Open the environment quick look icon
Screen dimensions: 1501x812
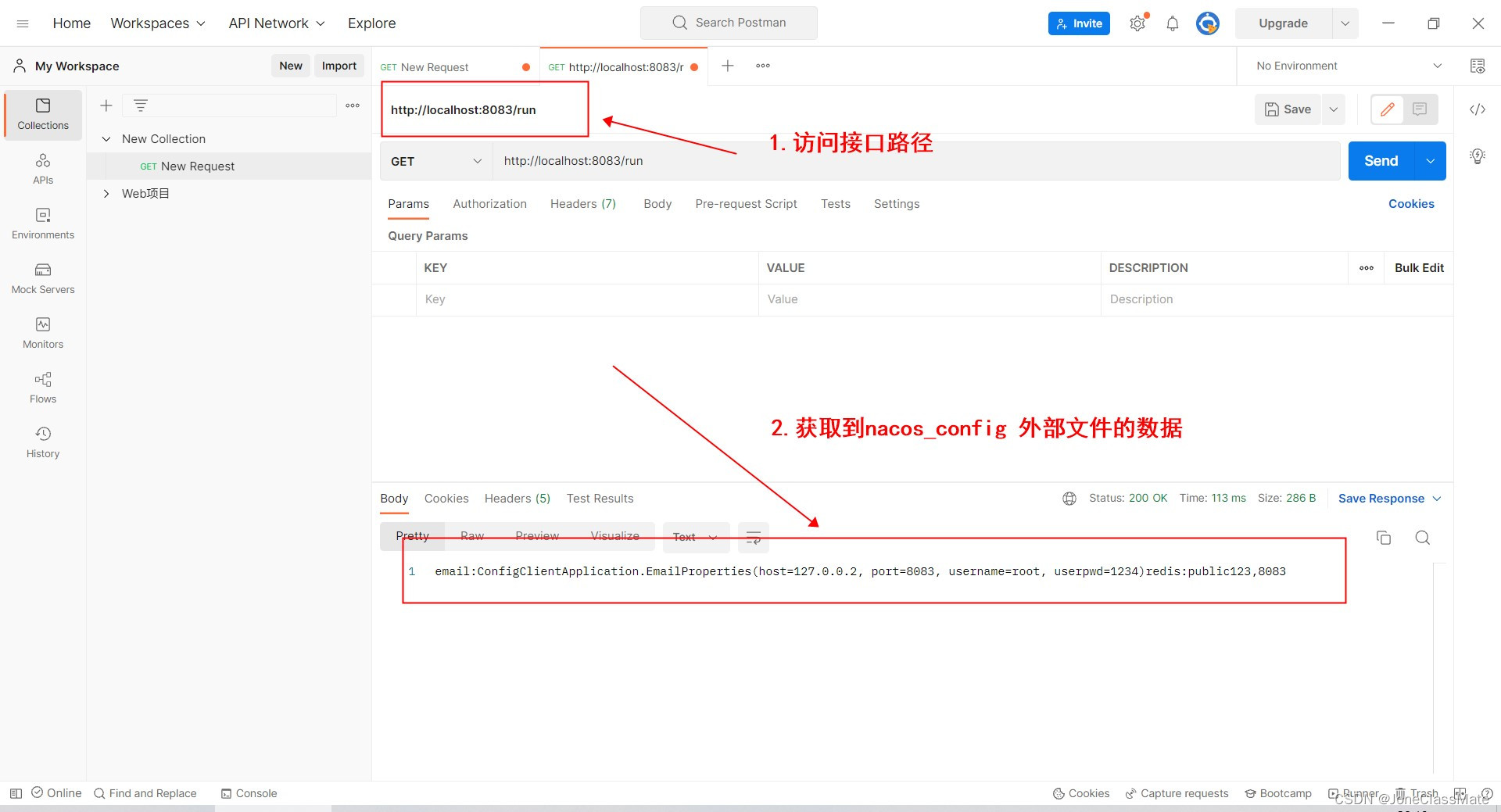point(1478,66)
